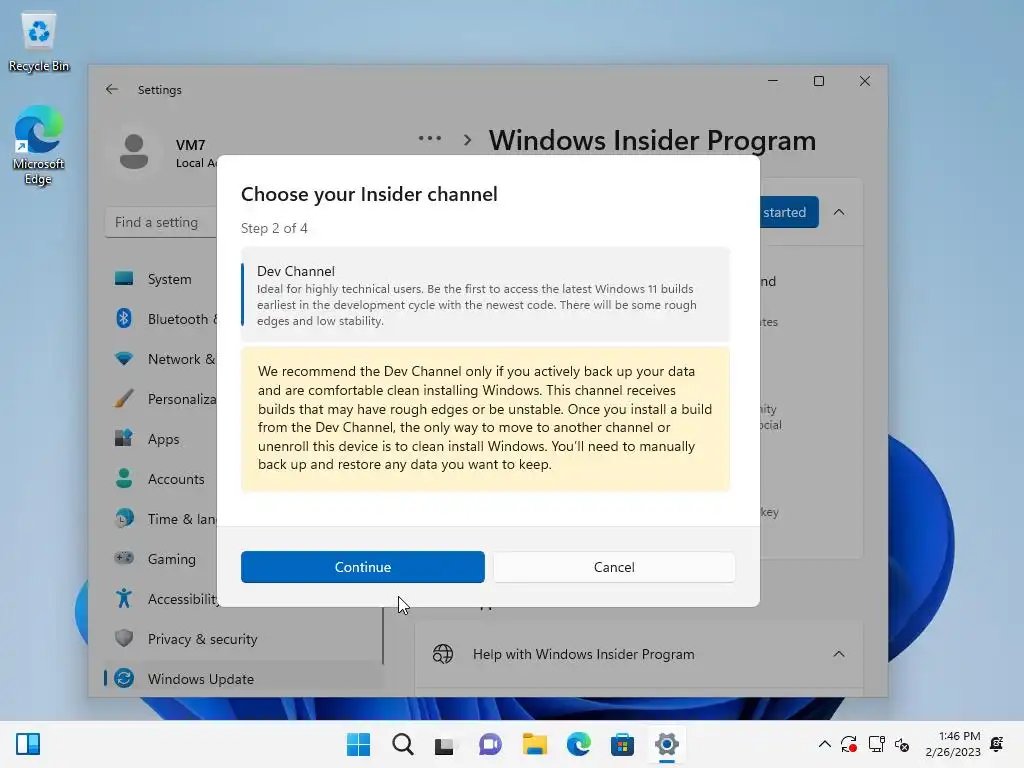Close the Settings window
Screen dimensions: 1024x768
click(865, 81)
